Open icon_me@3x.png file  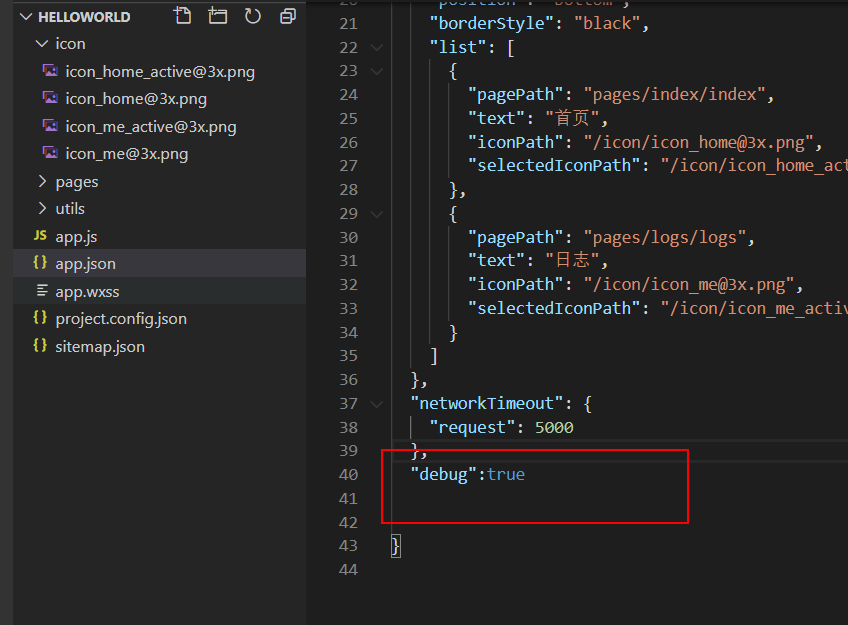pos(127,154)
